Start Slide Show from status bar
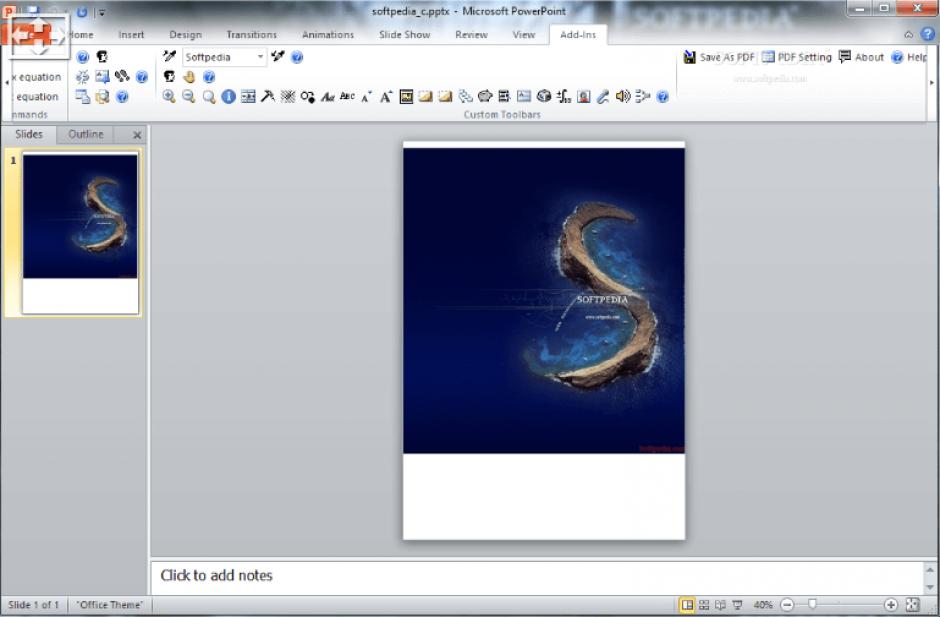Screen dimensions: 940x617 coord(737,605)
